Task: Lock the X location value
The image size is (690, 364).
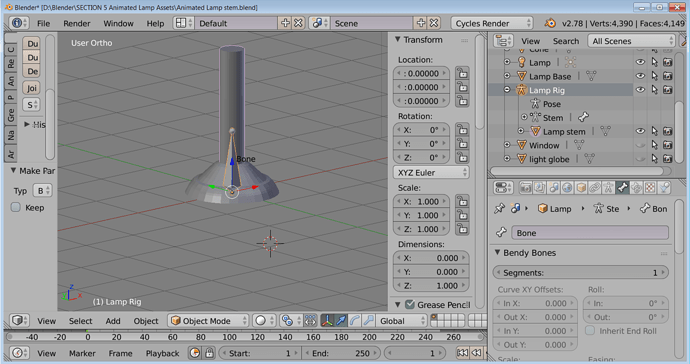Action: pyautogui.click(x=462, y=73)
